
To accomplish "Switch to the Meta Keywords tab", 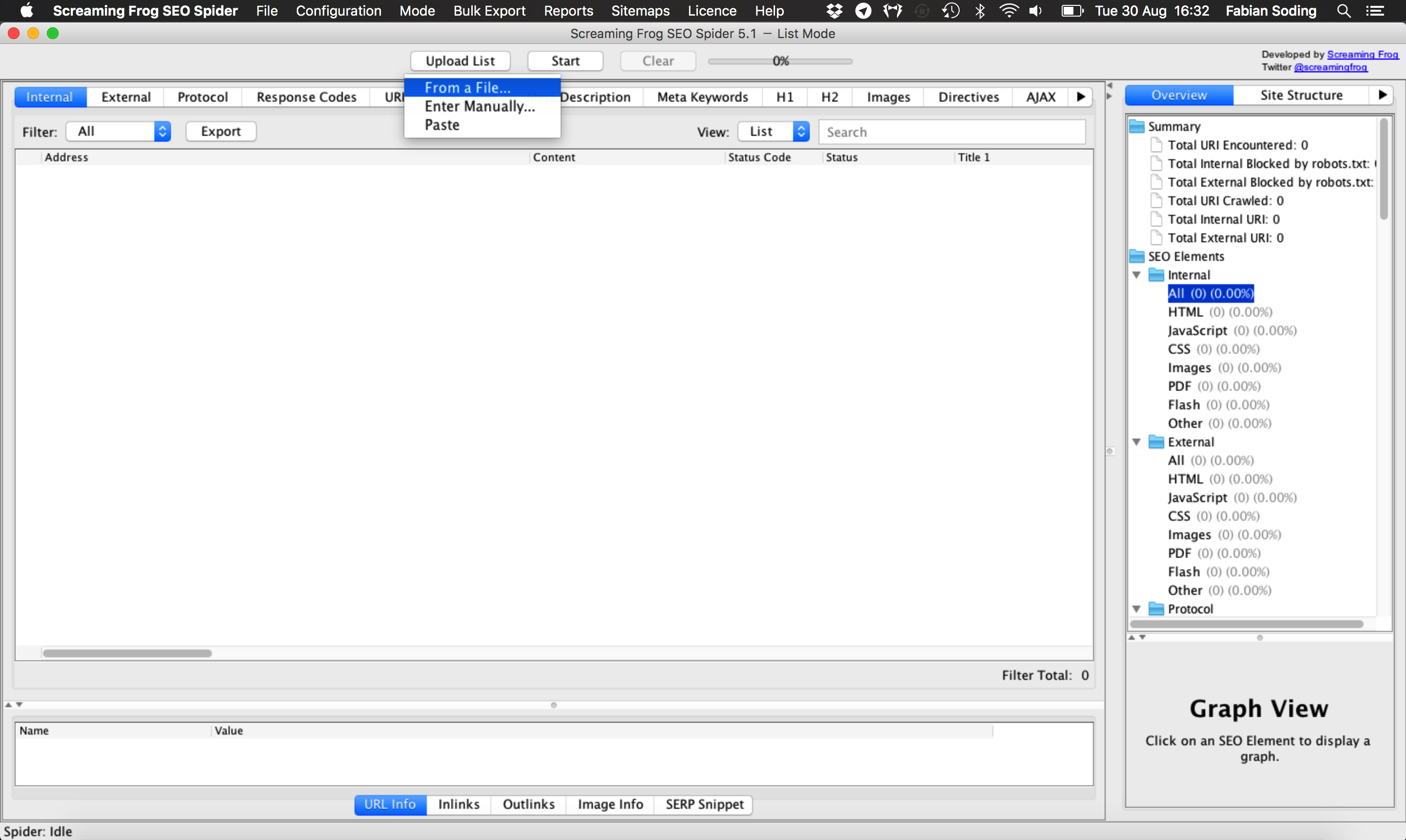I will (702, 97).
